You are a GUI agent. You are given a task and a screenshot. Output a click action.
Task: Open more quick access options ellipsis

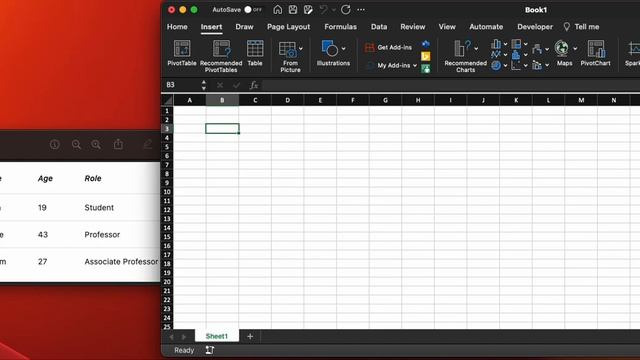pyautogui.click(x=361, y=10)
